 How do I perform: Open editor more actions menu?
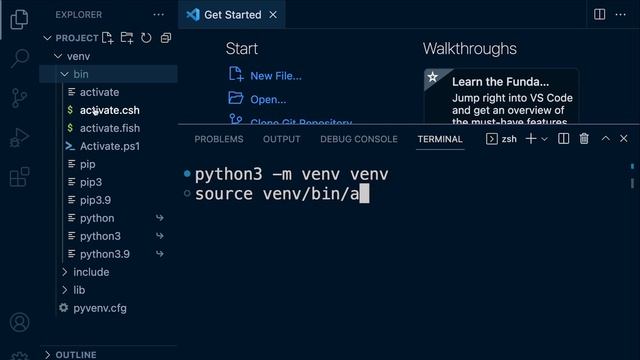(620, 14)
